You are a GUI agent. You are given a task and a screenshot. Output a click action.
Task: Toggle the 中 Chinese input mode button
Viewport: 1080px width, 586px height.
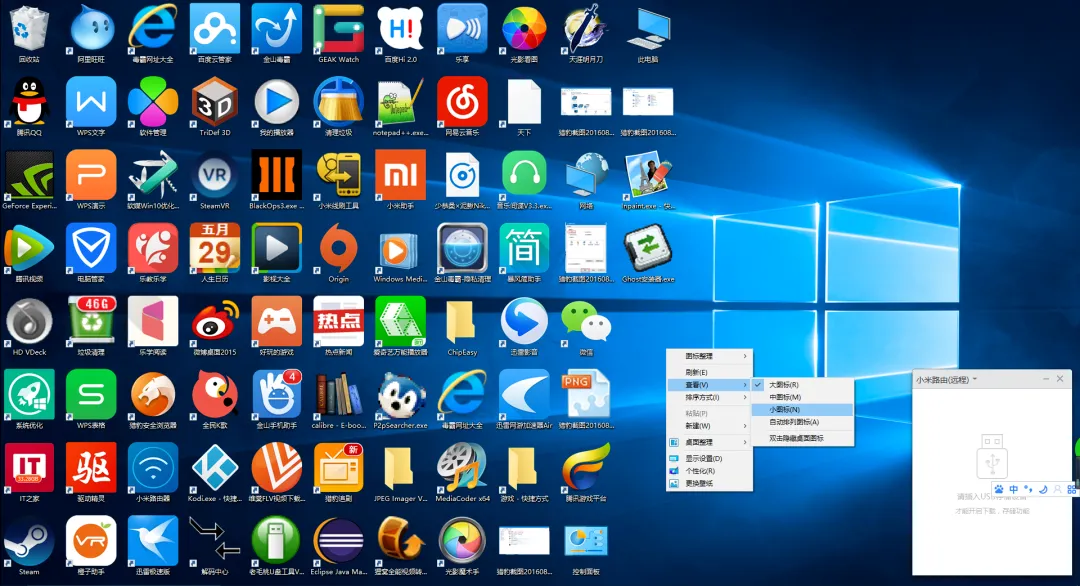[x=1014, y=490]
